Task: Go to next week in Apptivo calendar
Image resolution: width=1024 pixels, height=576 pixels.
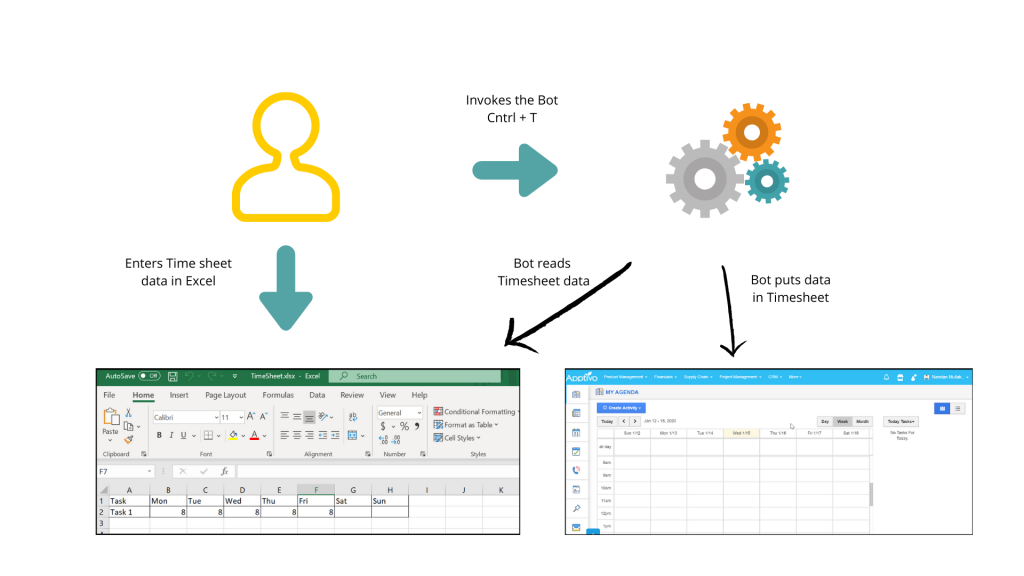Action: coord(635,422)
